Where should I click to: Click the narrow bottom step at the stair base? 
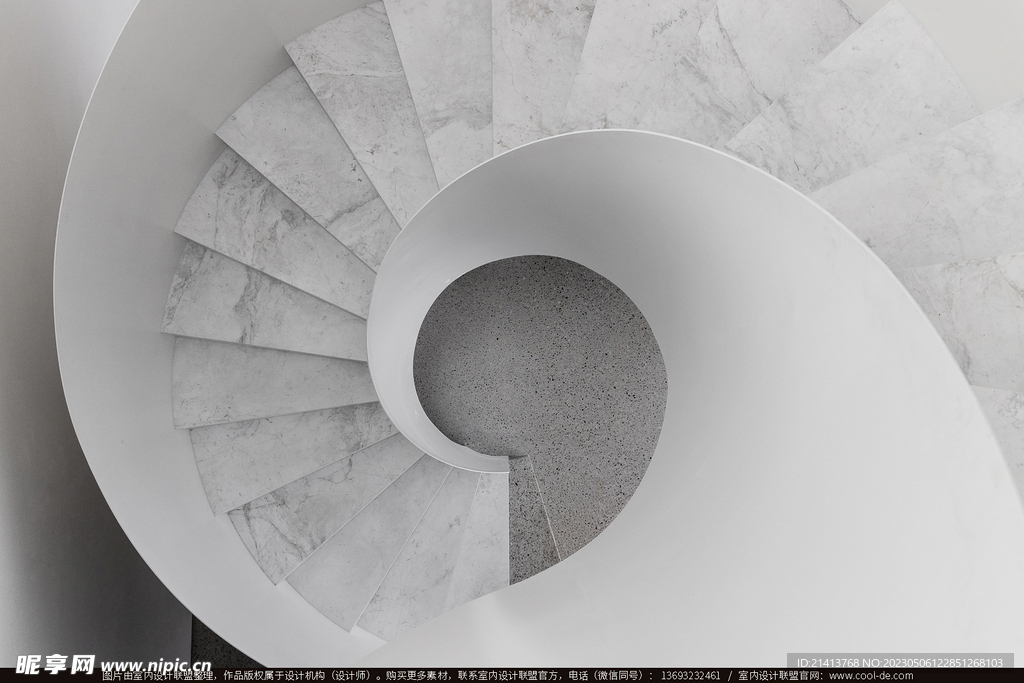[530, 520]
